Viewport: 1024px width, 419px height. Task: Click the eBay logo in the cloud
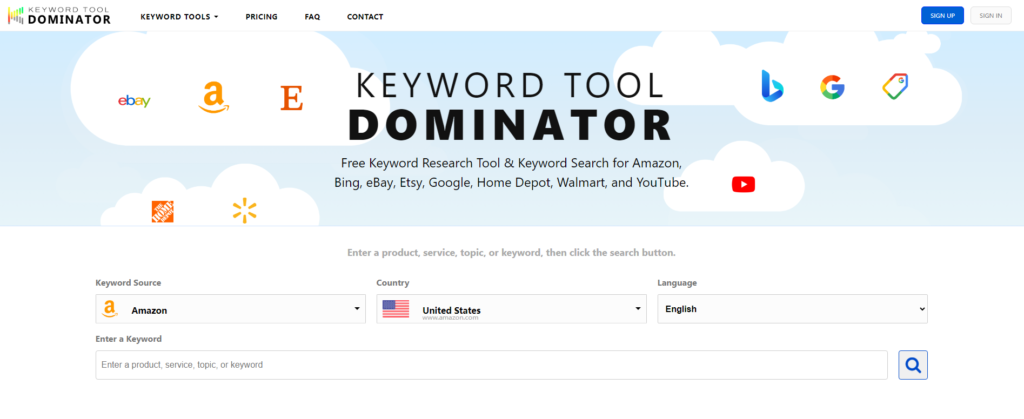click(135, 101)
